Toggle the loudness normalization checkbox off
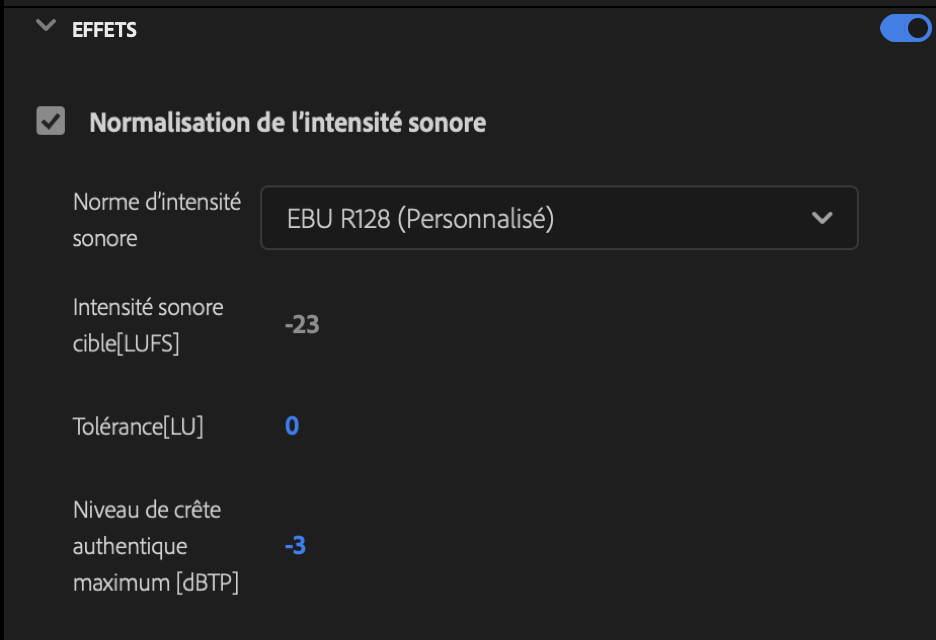This screenshot has width=936, height=640. coord(52,122)
